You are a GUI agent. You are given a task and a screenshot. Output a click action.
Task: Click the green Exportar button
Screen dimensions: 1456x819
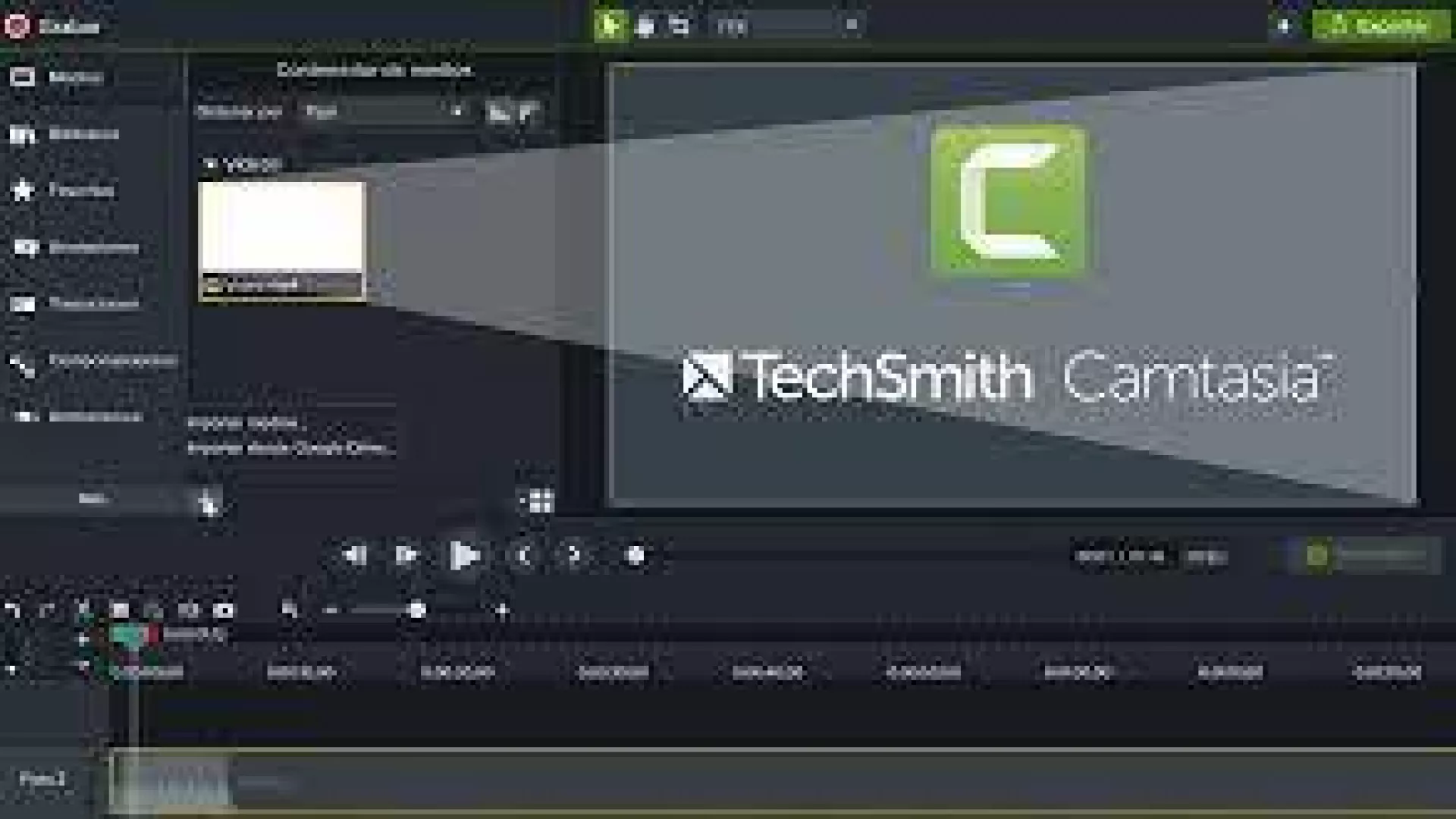pos(1380,26)
